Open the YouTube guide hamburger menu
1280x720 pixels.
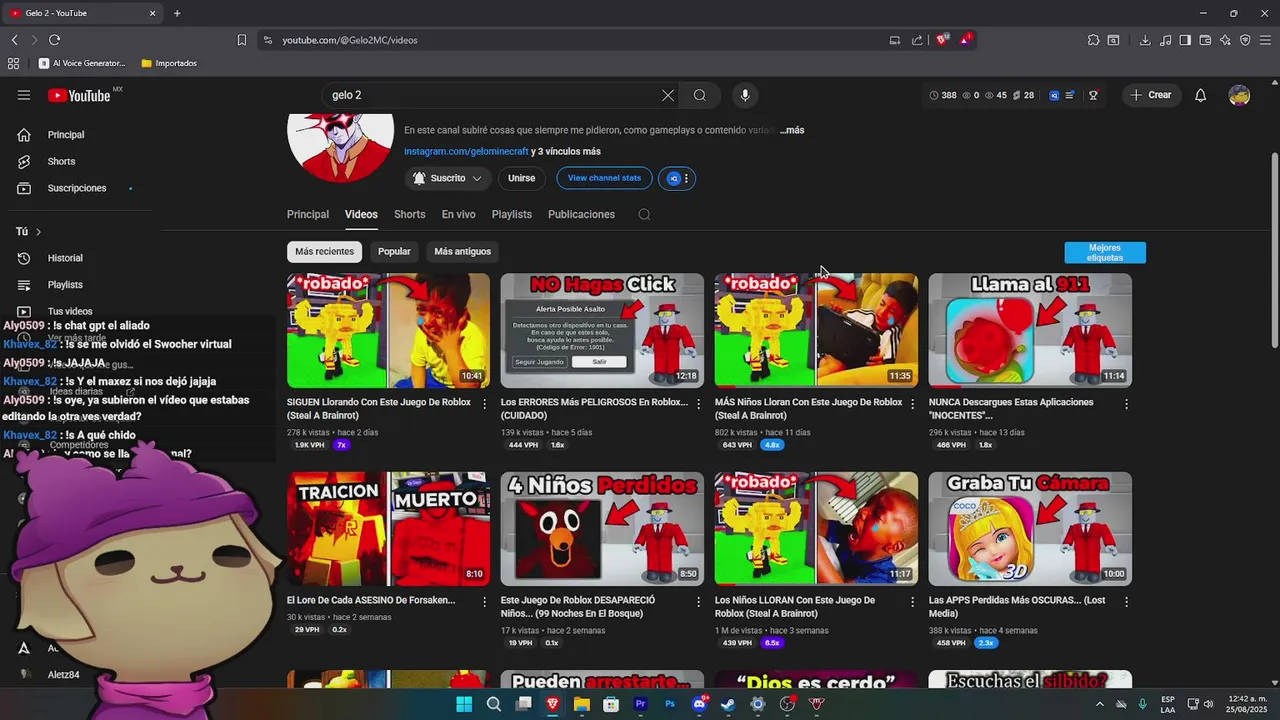[23, 95]
